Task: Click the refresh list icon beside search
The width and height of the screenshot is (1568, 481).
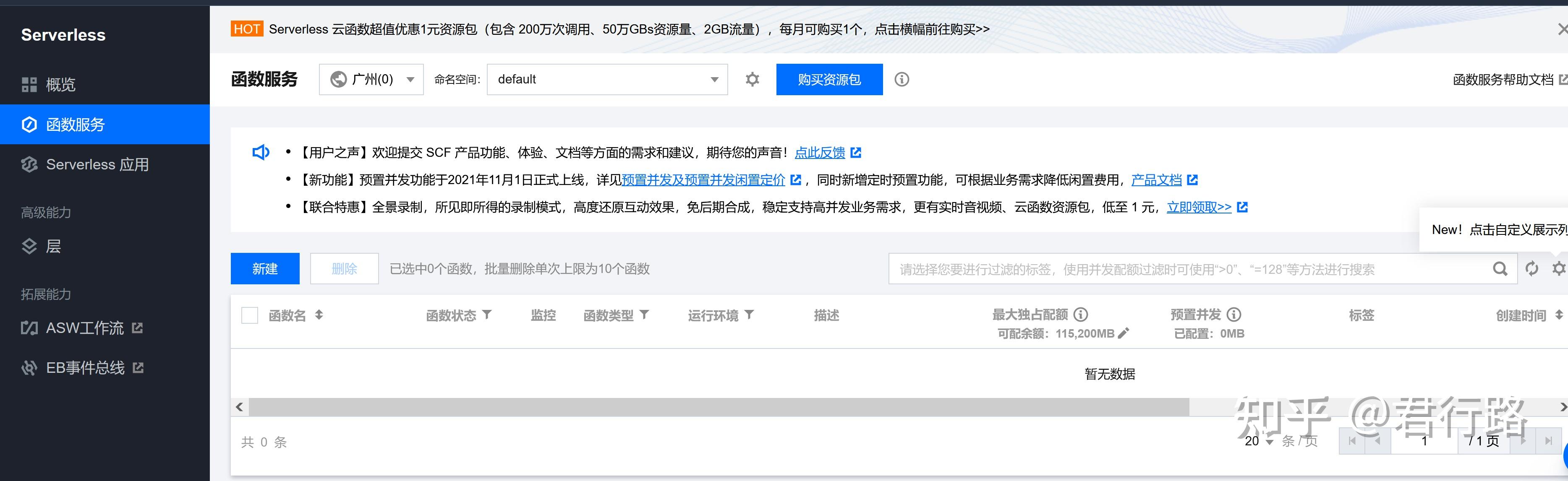Action: click(x=1533, y=269)
